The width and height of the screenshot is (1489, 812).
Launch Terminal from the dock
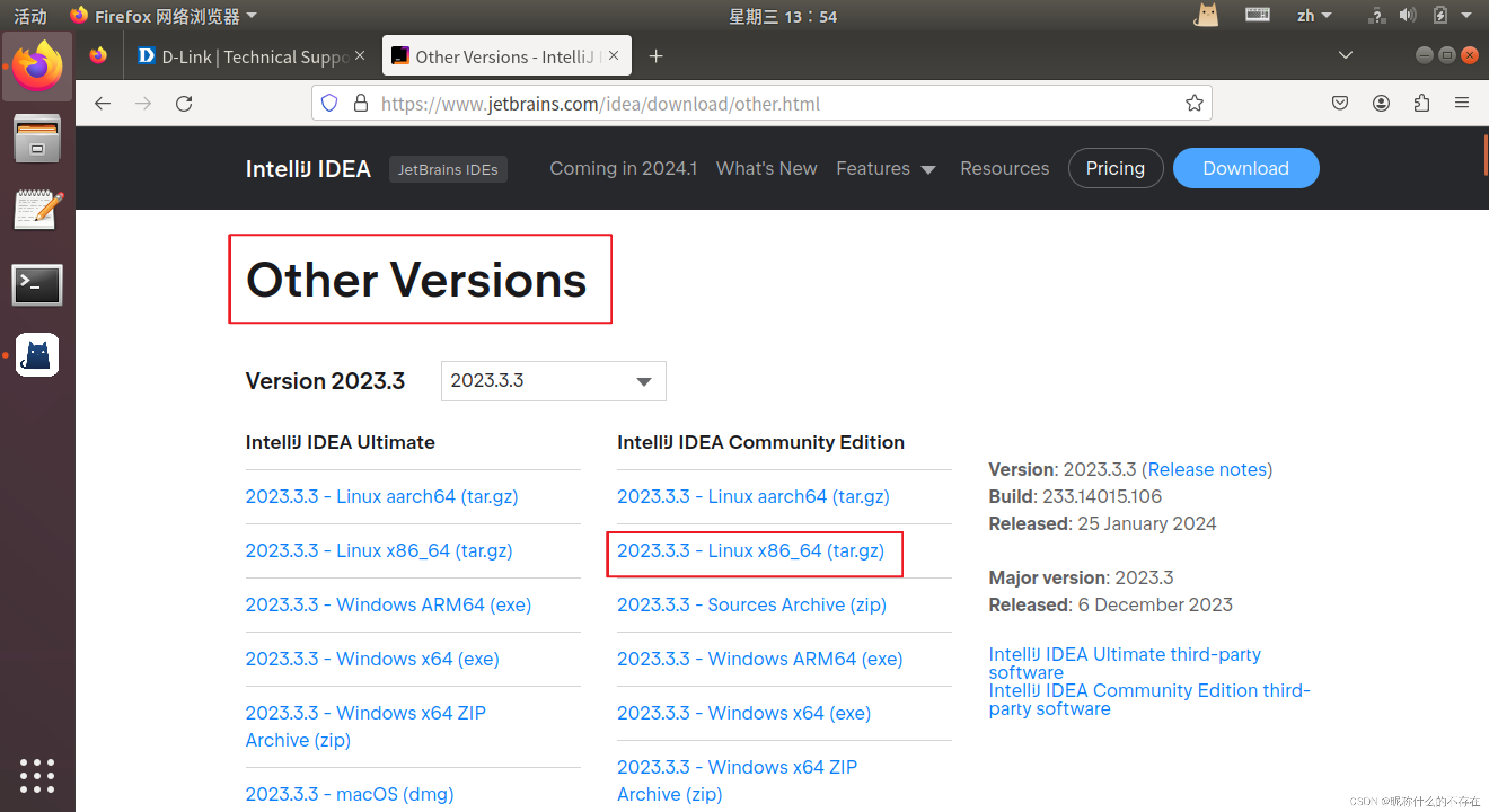[x=37, y=284]
